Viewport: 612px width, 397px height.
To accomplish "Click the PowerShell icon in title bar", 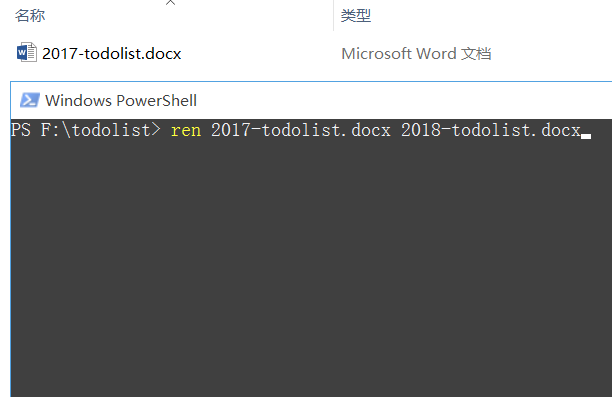I will tap(30, 100).
